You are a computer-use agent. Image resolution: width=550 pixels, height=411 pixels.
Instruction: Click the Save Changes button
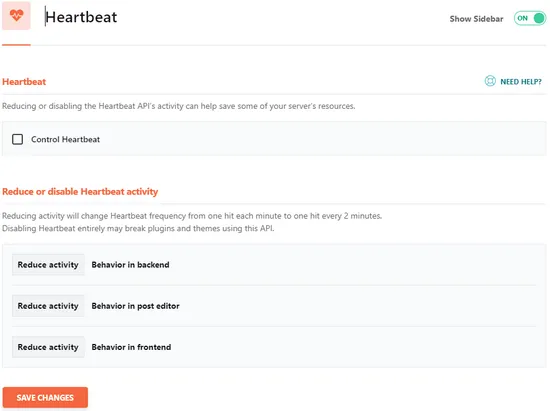point(45,397)
